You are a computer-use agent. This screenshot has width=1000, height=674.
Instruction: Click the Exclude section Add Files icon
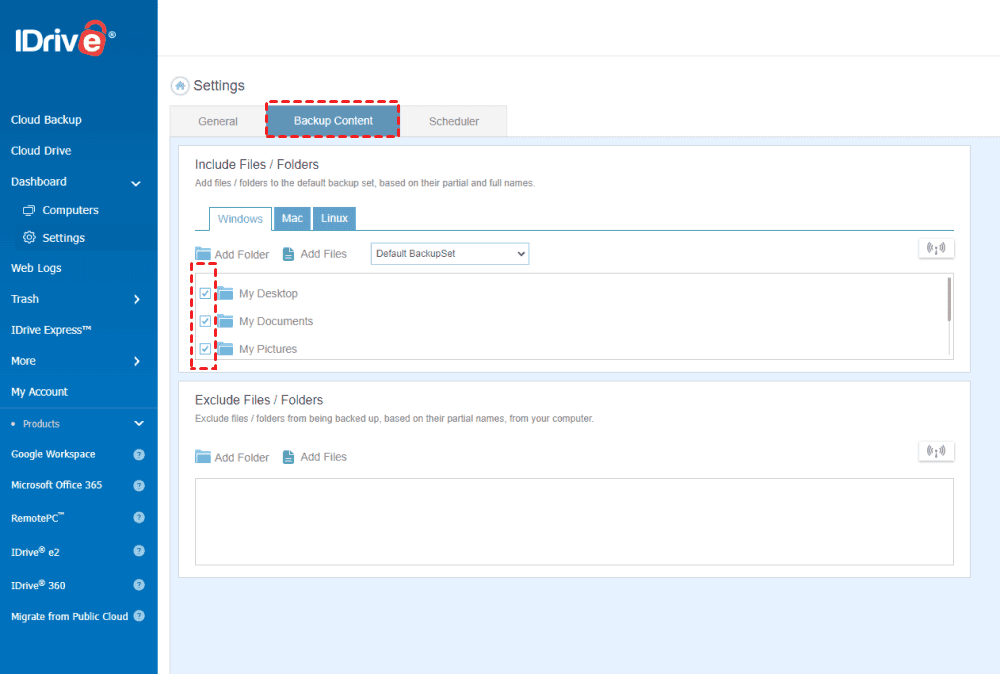coord(288,457)
